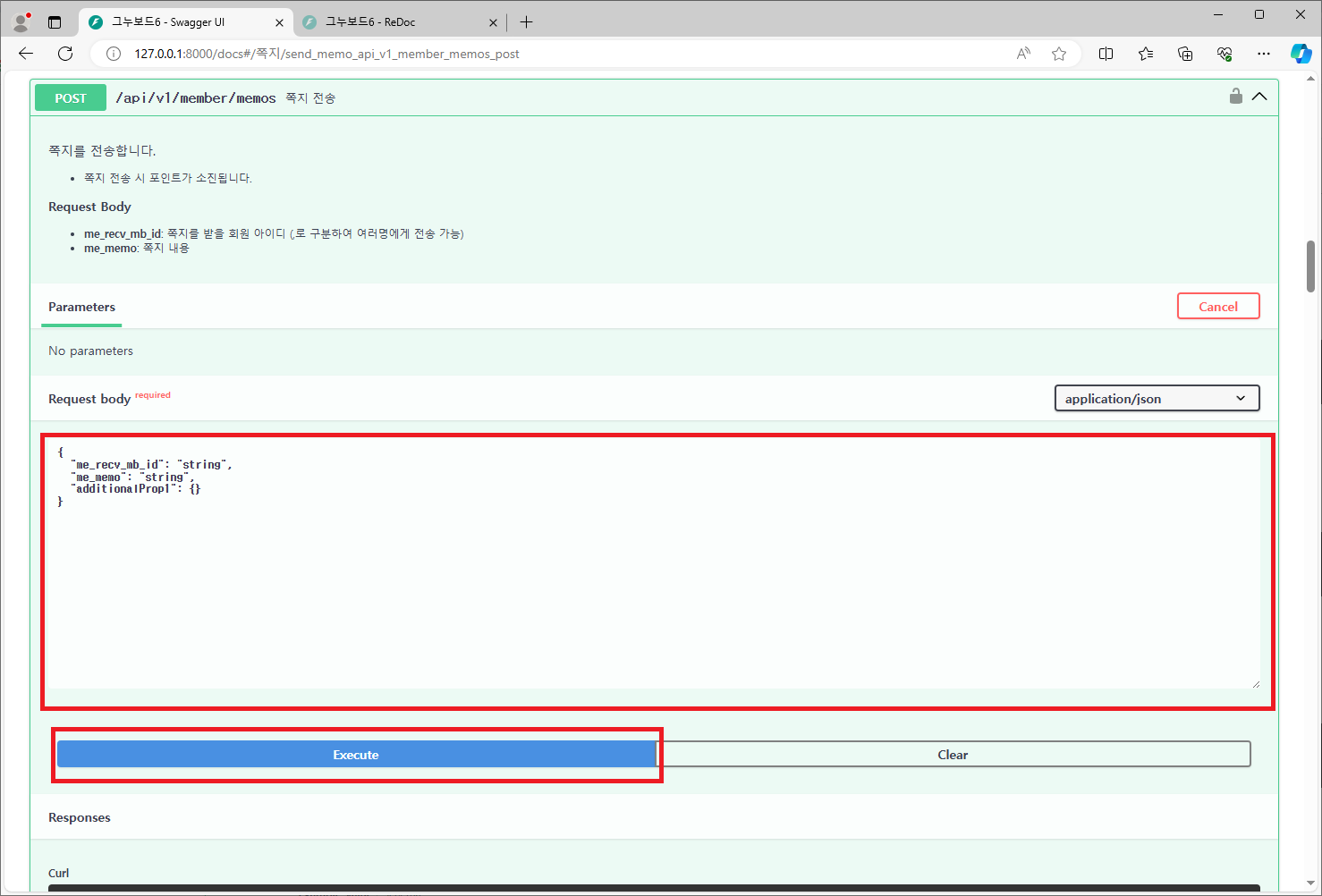Click the Clear button
Viewport: 1322px width, 896px height.
[x=953, y=755]
